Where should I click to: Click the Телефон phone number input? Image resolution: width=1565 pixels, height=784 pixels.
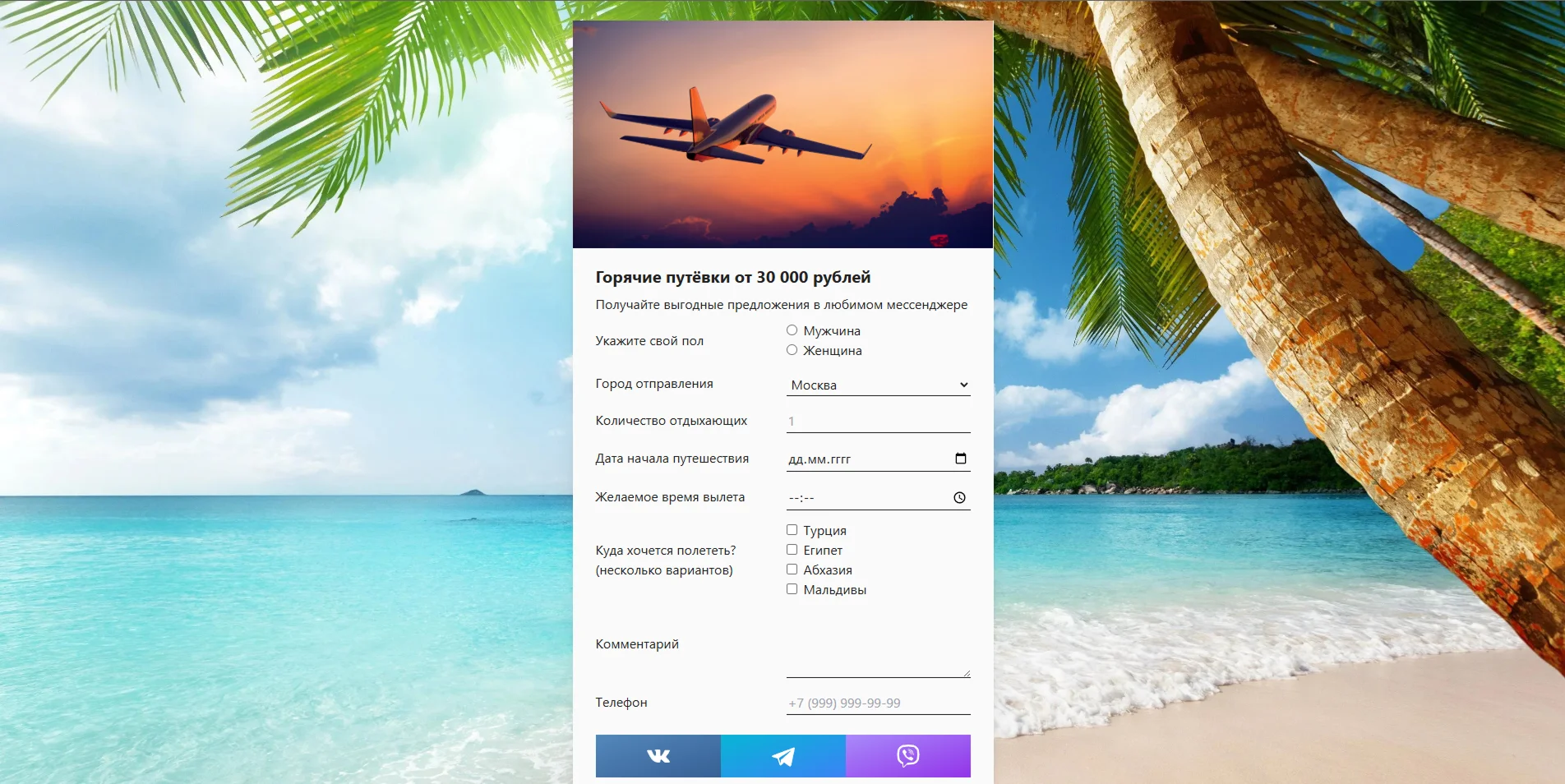[x=878, y=703]
